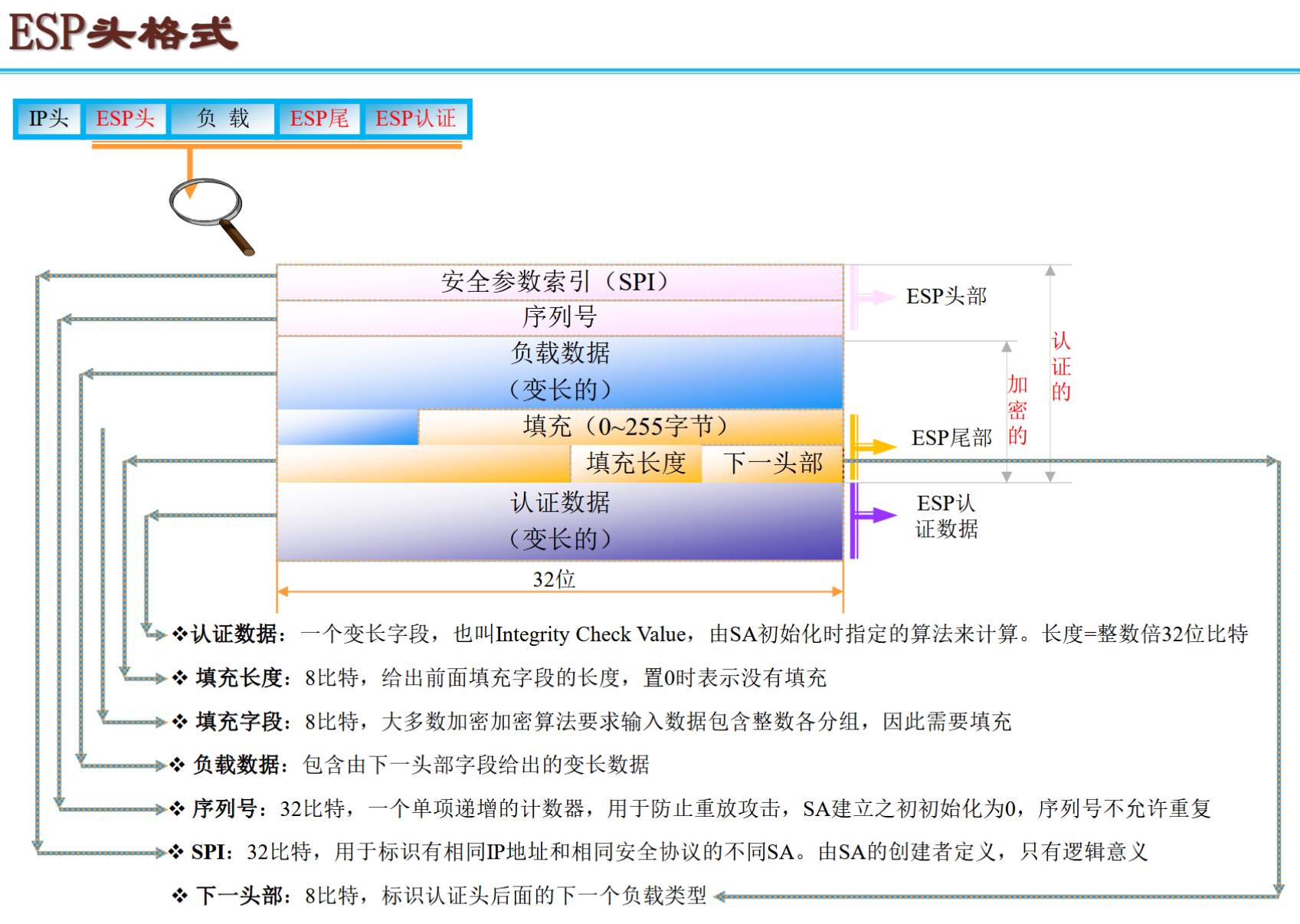Click the 安全参数索引（SPI） field row
The height and width of the screenshot is (924, 1300).
(559, 282)
